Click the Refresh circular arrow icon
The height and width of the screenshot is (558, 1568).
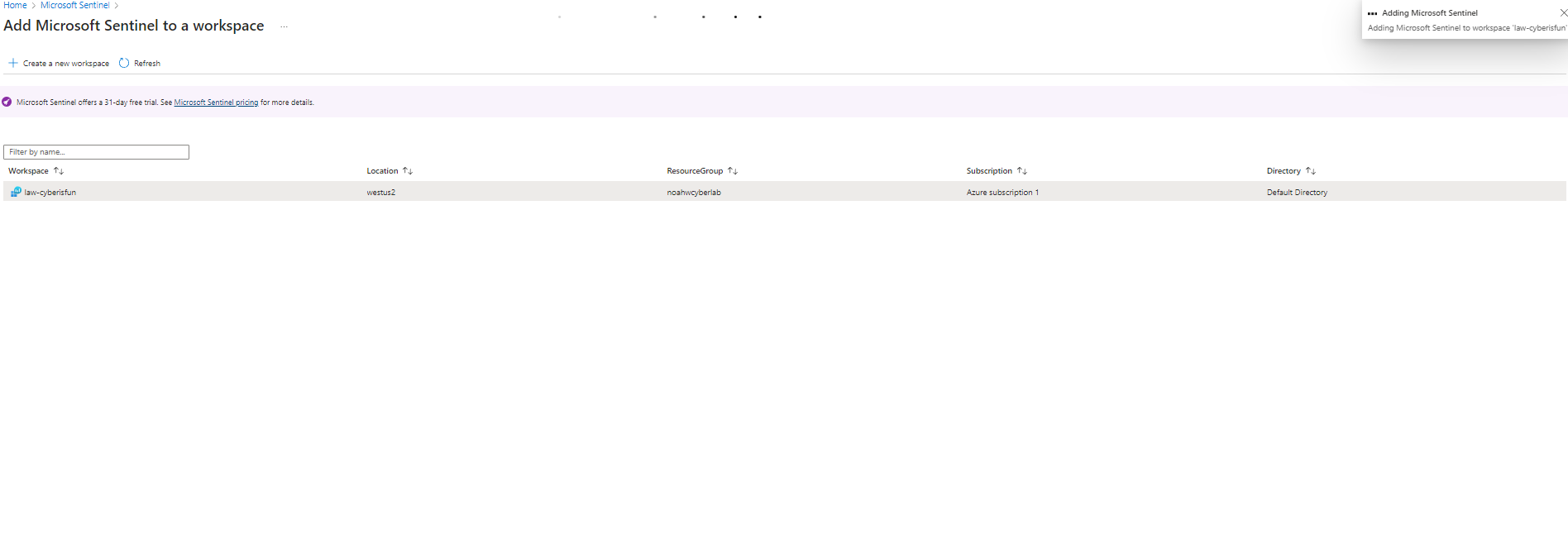tap(124, 63)
